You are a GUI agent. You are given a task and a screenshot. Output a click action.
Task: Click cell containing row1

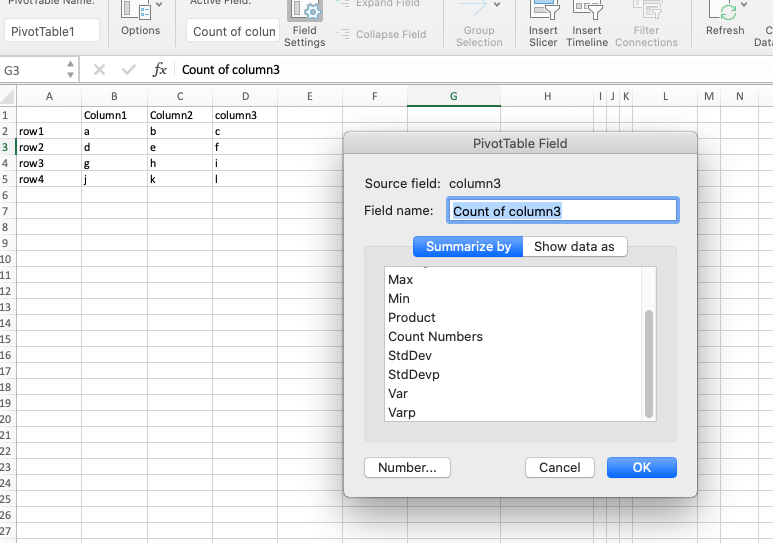(49, 131)
